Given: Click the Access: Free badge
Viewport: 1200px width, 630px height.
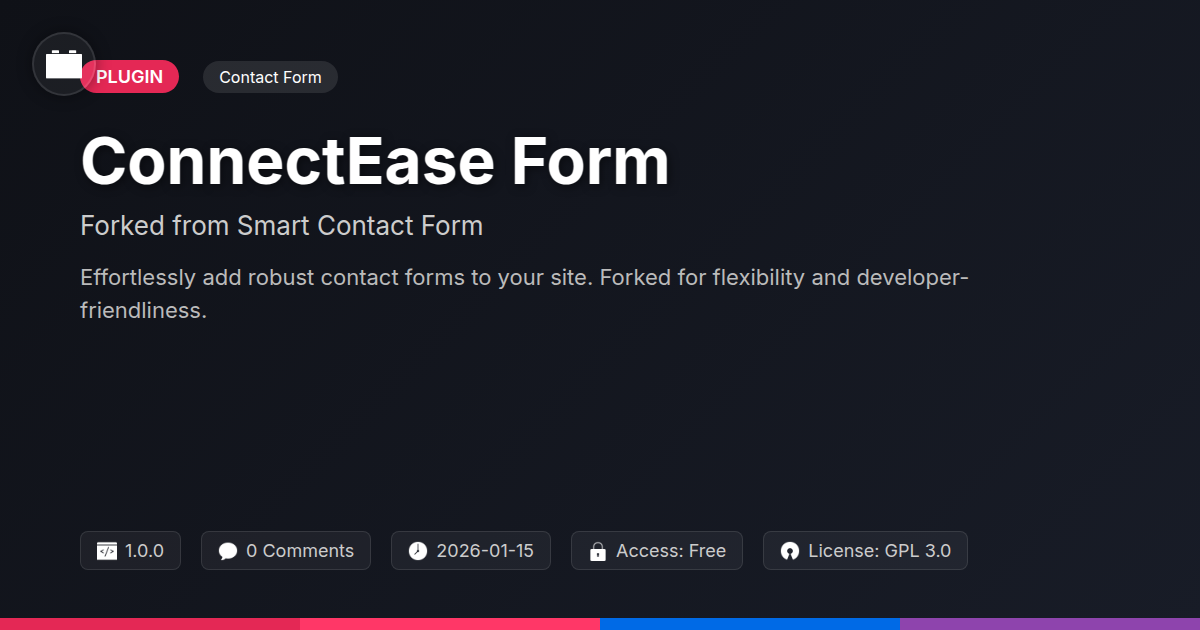Looking at the screenshot, I should (657, 551).
